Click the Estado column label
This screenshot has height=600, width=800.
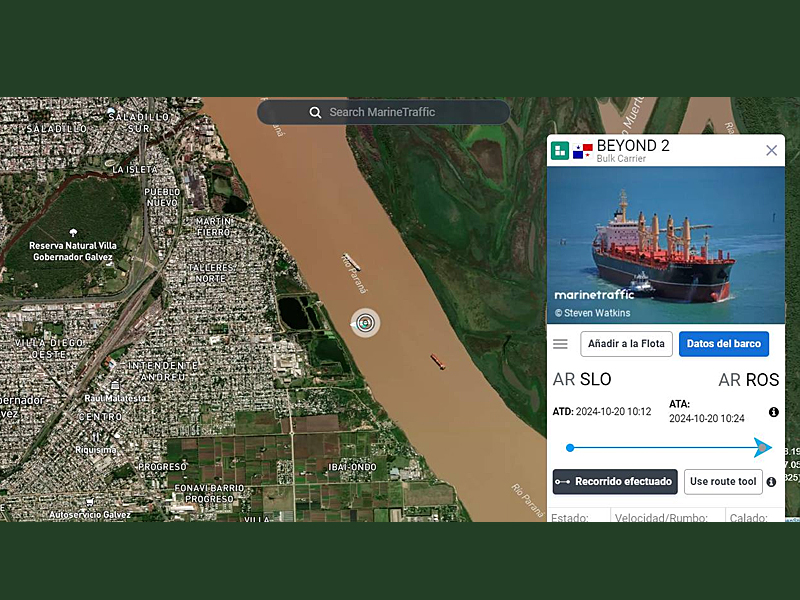[569, 517]
